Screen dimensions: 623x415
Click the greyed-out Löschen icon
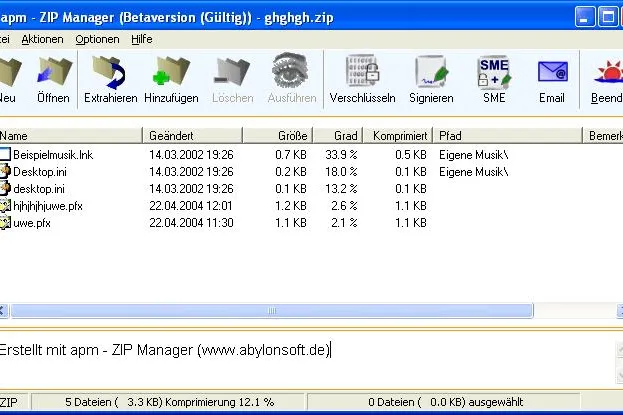coord(232,72)
